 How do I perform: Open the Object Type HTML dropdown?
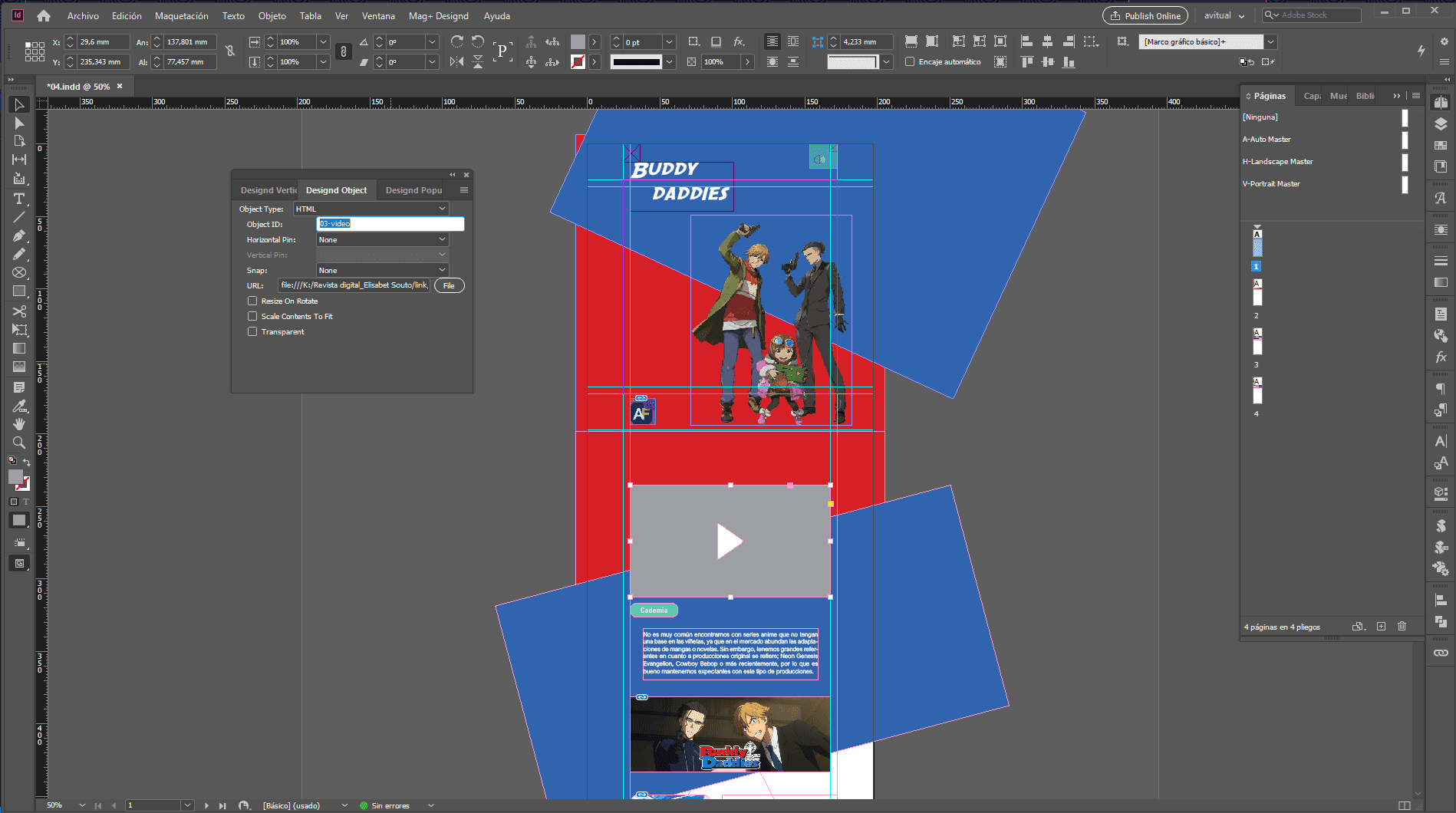(x=371, y=209)
